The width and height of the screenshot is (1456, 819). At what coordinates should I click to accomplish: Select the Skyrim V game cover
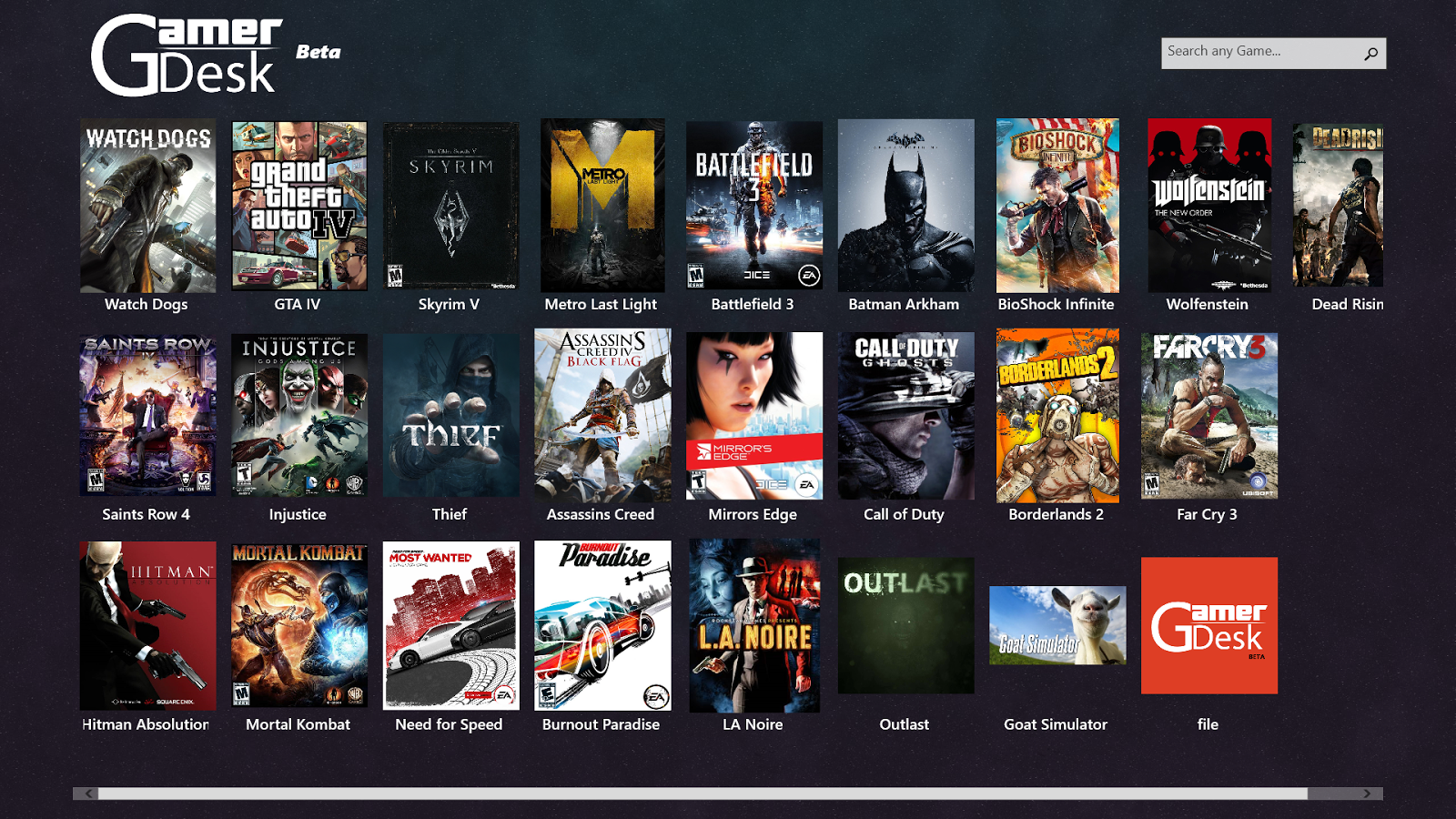[x=450, y=207]
